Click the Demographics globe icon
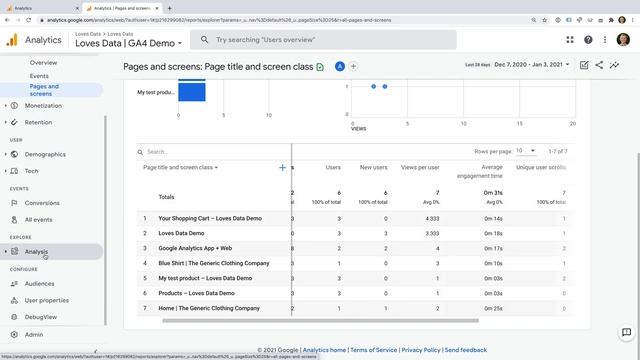Screen dimensions: 640x360 (14, 154)
